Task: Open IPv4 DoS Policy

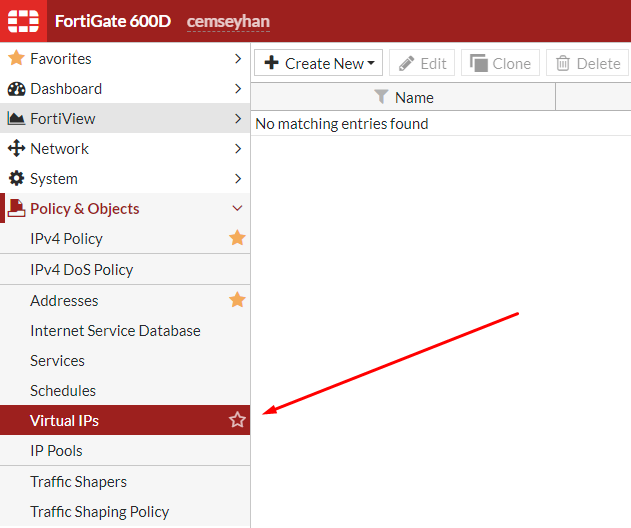Action: [x=125, y=269]
